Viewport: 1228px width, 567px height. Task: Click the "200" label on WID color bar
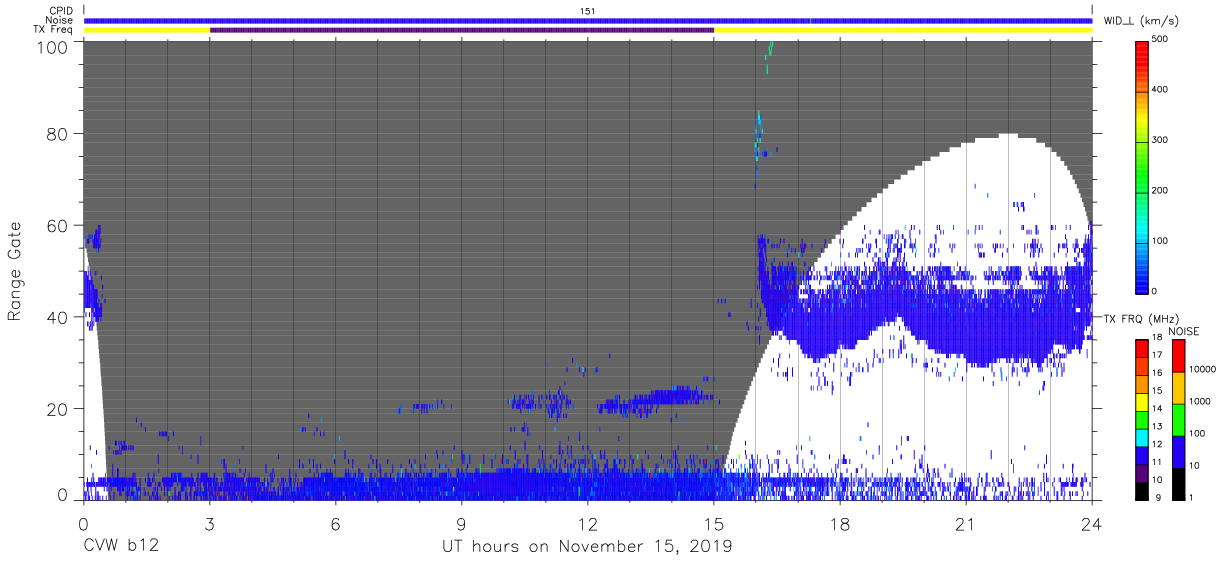(1161, 190)
